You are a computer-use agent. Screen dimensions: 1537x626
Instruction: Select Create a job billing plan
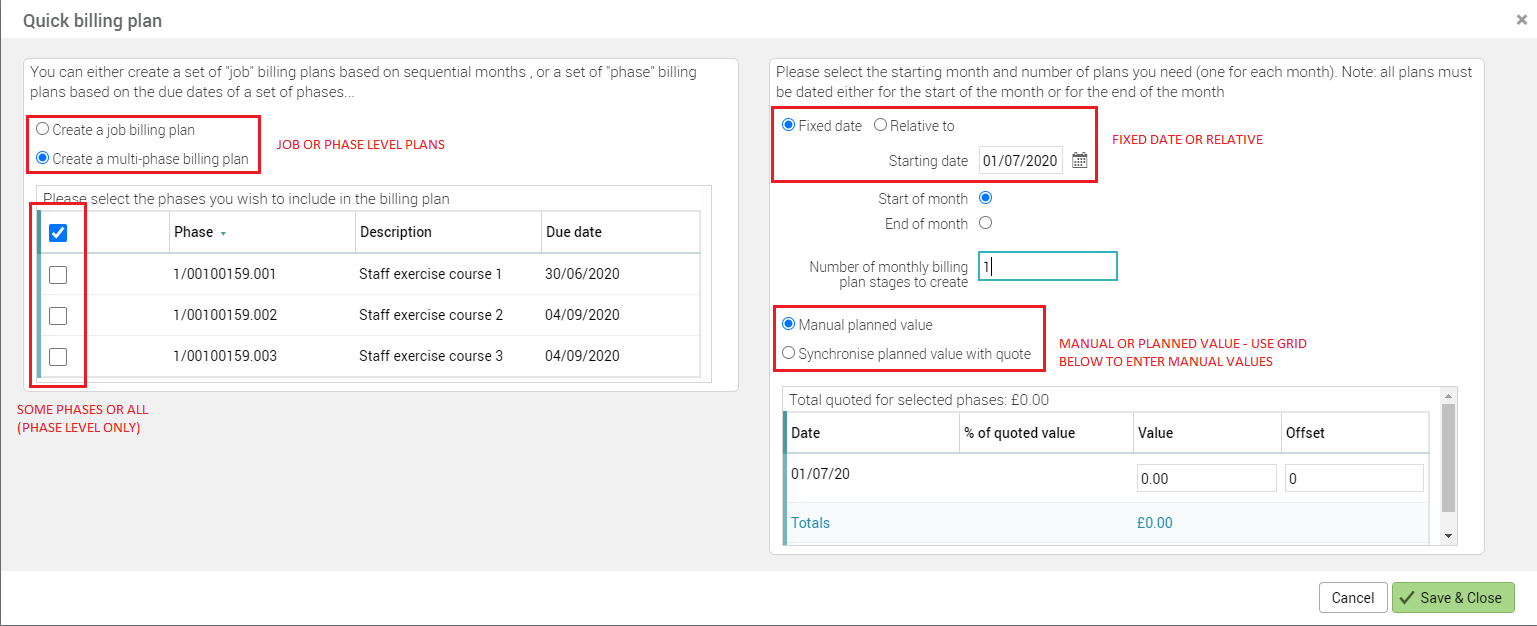[42, 130]
